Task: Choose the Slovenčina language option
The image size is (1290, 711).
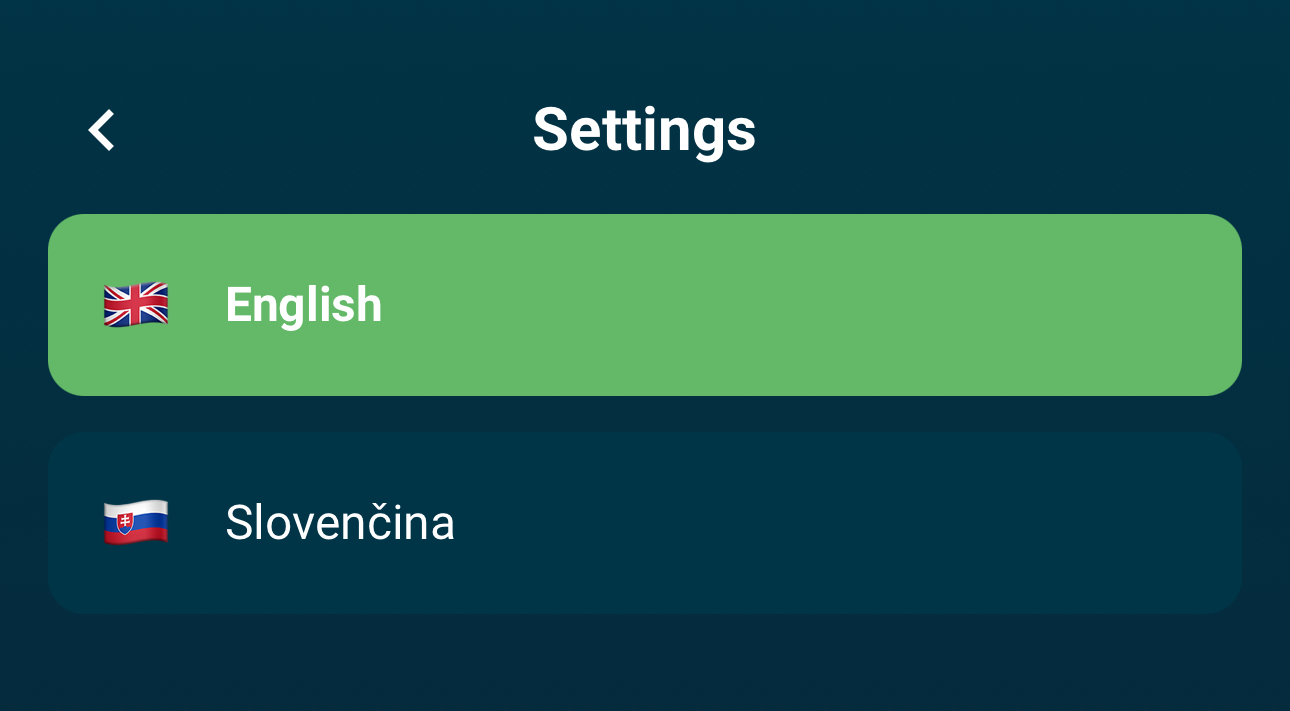Action: [644, 522]
